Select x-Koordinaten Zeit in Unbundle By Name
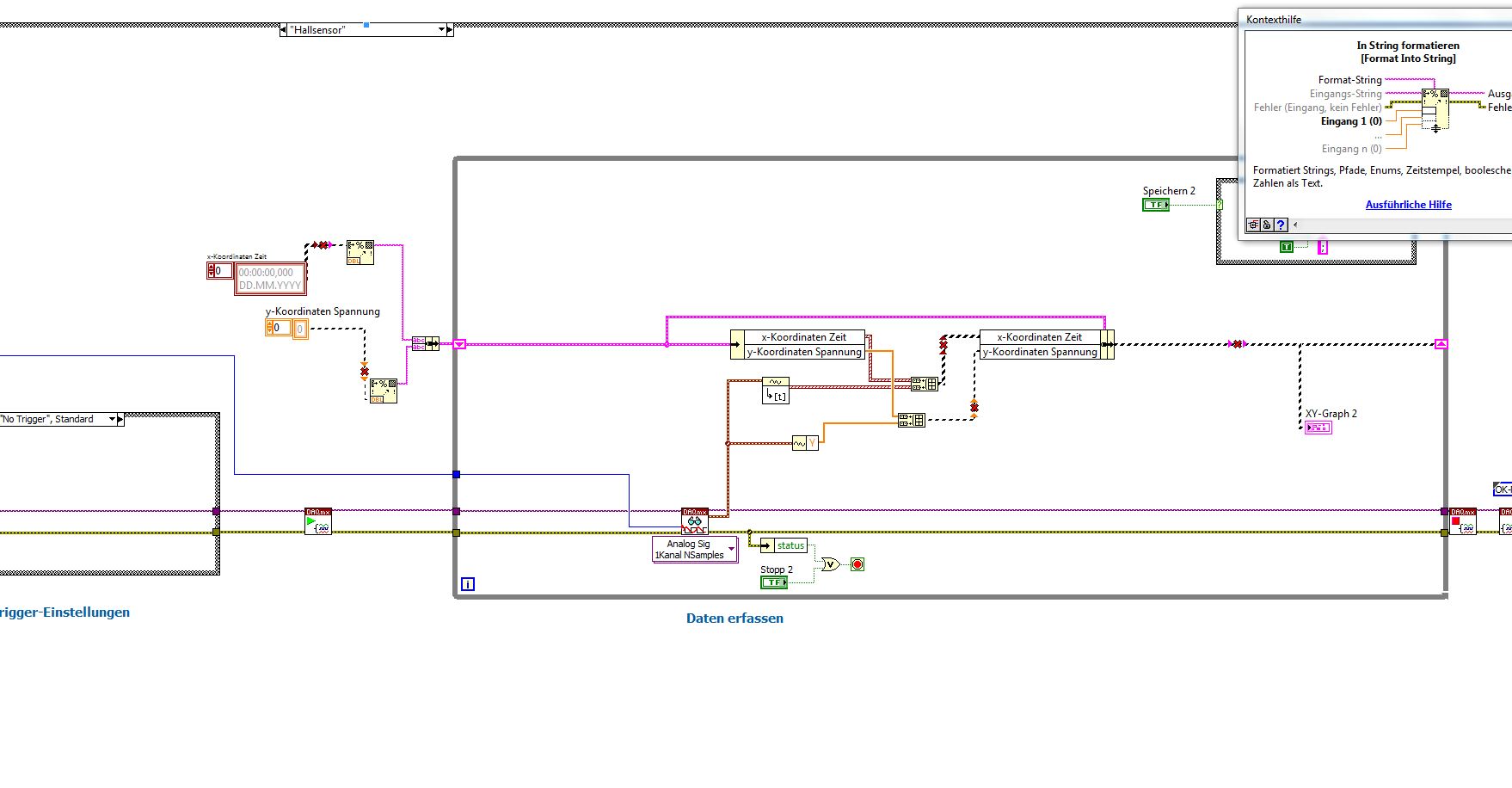The width and height of the screenshot is (1512, 788). [804, 337]
